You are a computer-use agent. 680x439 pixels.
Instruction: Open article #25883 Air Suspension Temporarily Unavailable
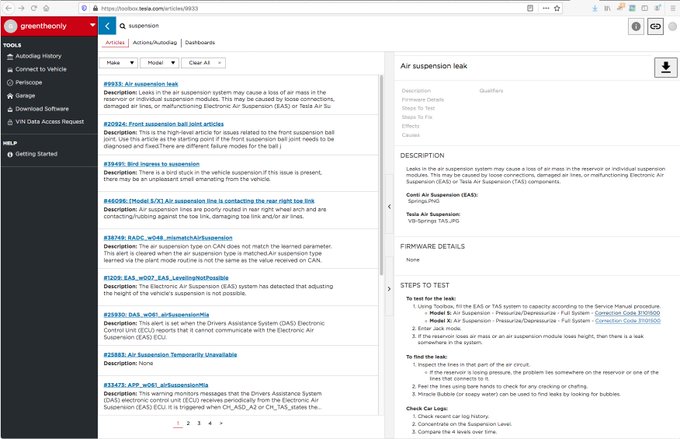point(170,355)
